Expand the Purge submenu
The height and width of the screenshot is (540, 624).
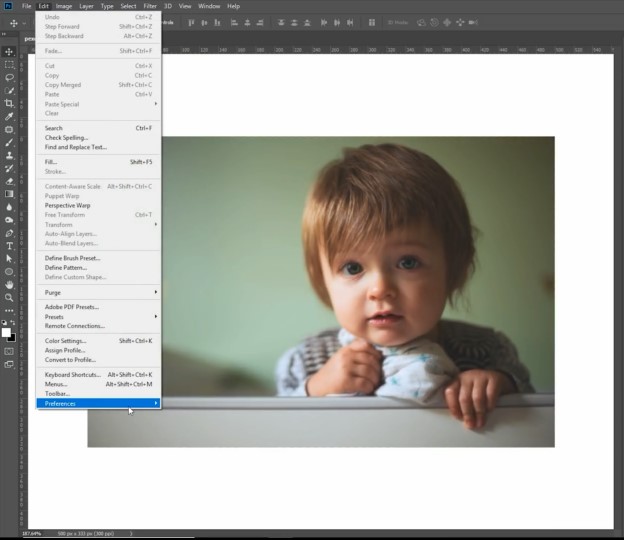(98, 292)
